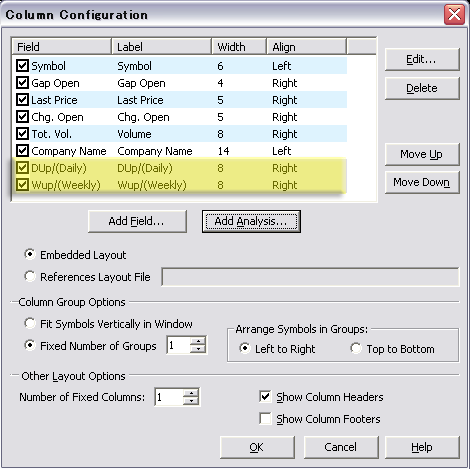Click the fixed columns number field
The width and height of the screenshot is (470, 469).
click(169, 397)
